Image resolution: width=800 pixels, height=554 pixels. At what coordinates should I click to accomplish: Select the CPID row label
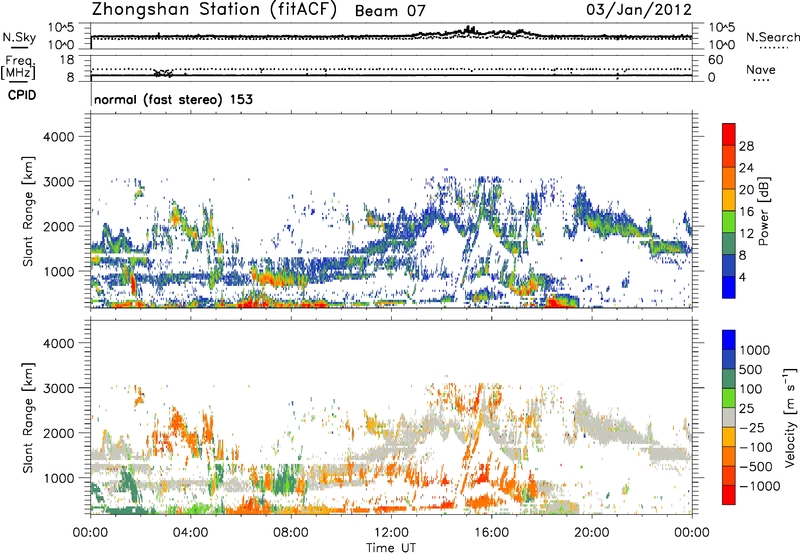point(22,95)
